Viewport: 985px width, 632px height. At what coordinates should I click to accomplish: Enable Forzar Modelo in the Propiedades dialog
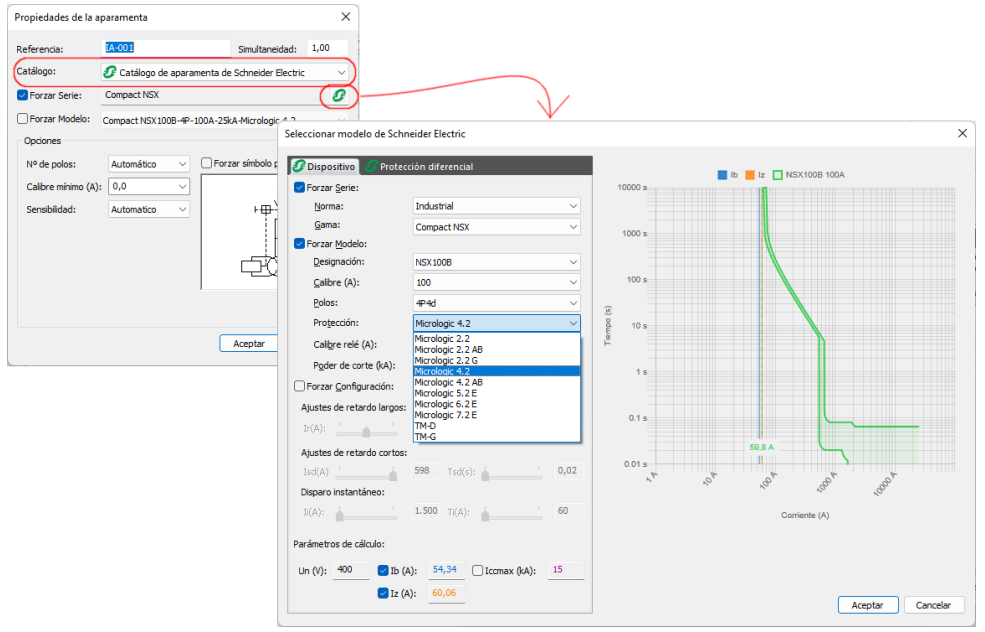[x=23, y=119]
